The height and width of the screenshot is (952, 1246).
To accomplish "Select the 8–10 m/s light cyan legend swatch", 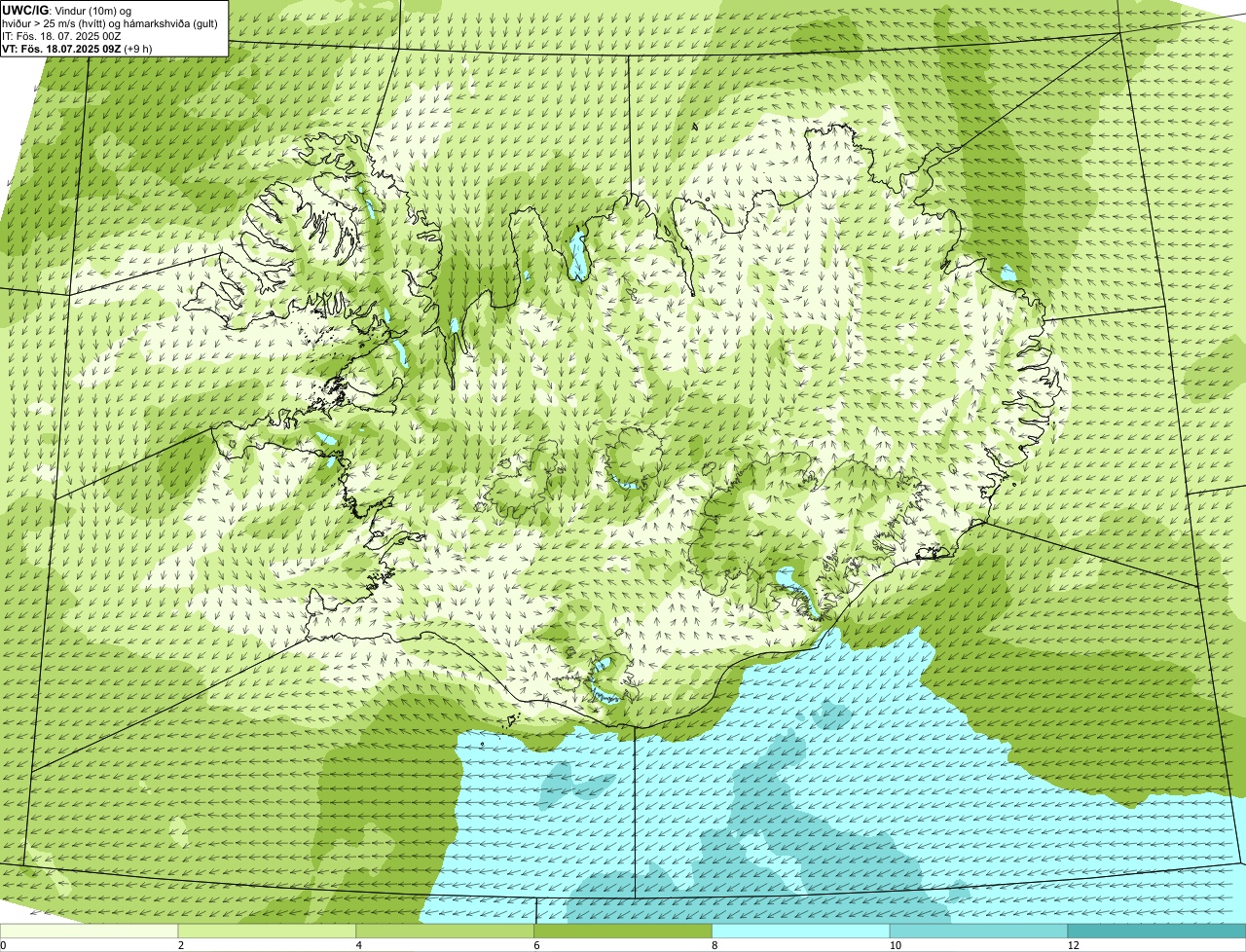I will click(x=801, y=931).
